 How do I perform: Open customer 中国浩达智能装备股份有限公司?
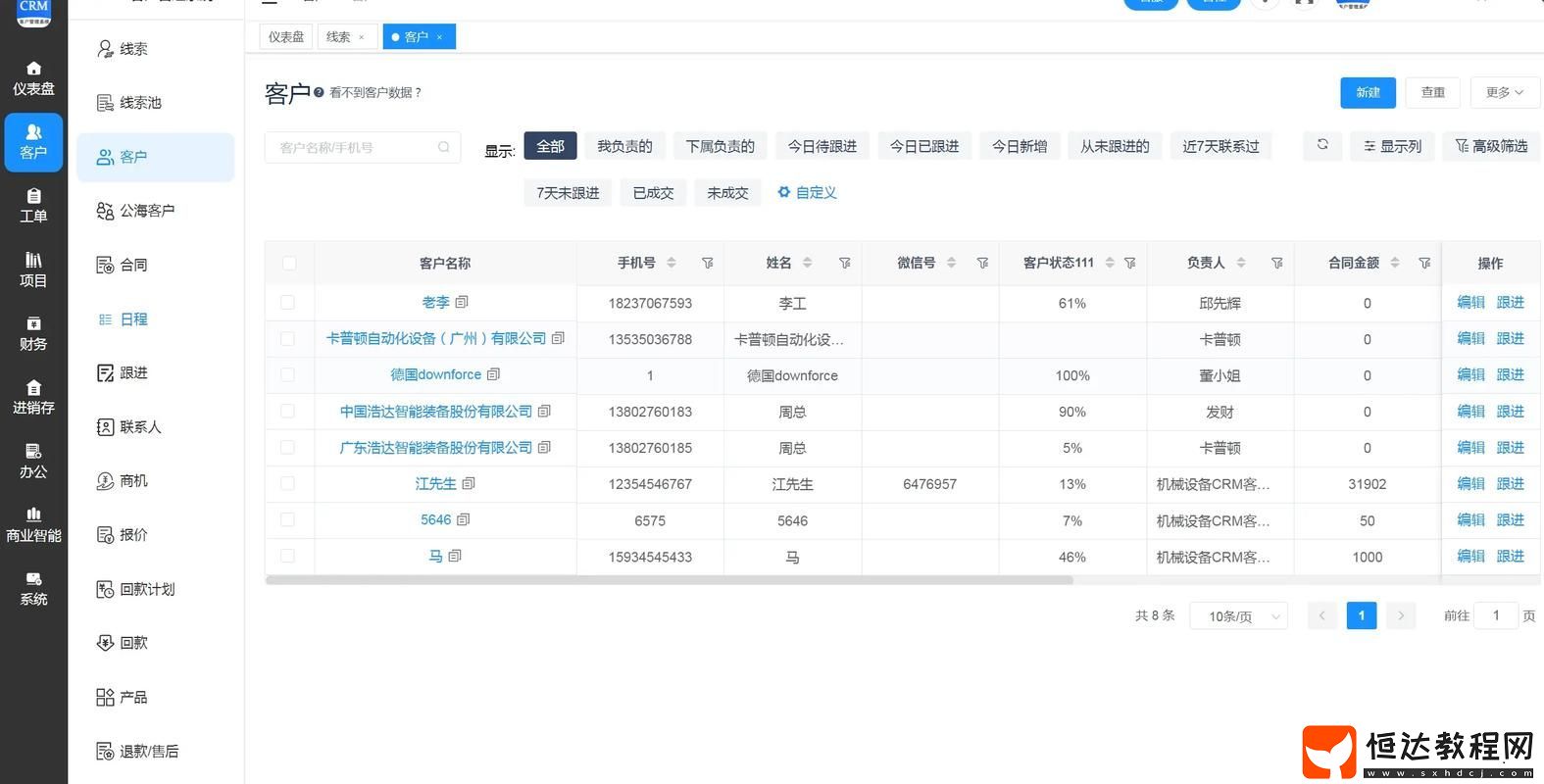point(436,412)
